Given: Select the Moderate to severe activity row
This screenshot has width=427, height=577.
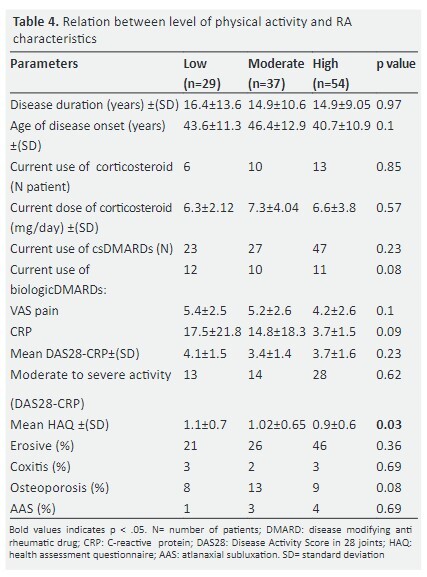Looking at the screenshot, I should (x=214, y=389).
